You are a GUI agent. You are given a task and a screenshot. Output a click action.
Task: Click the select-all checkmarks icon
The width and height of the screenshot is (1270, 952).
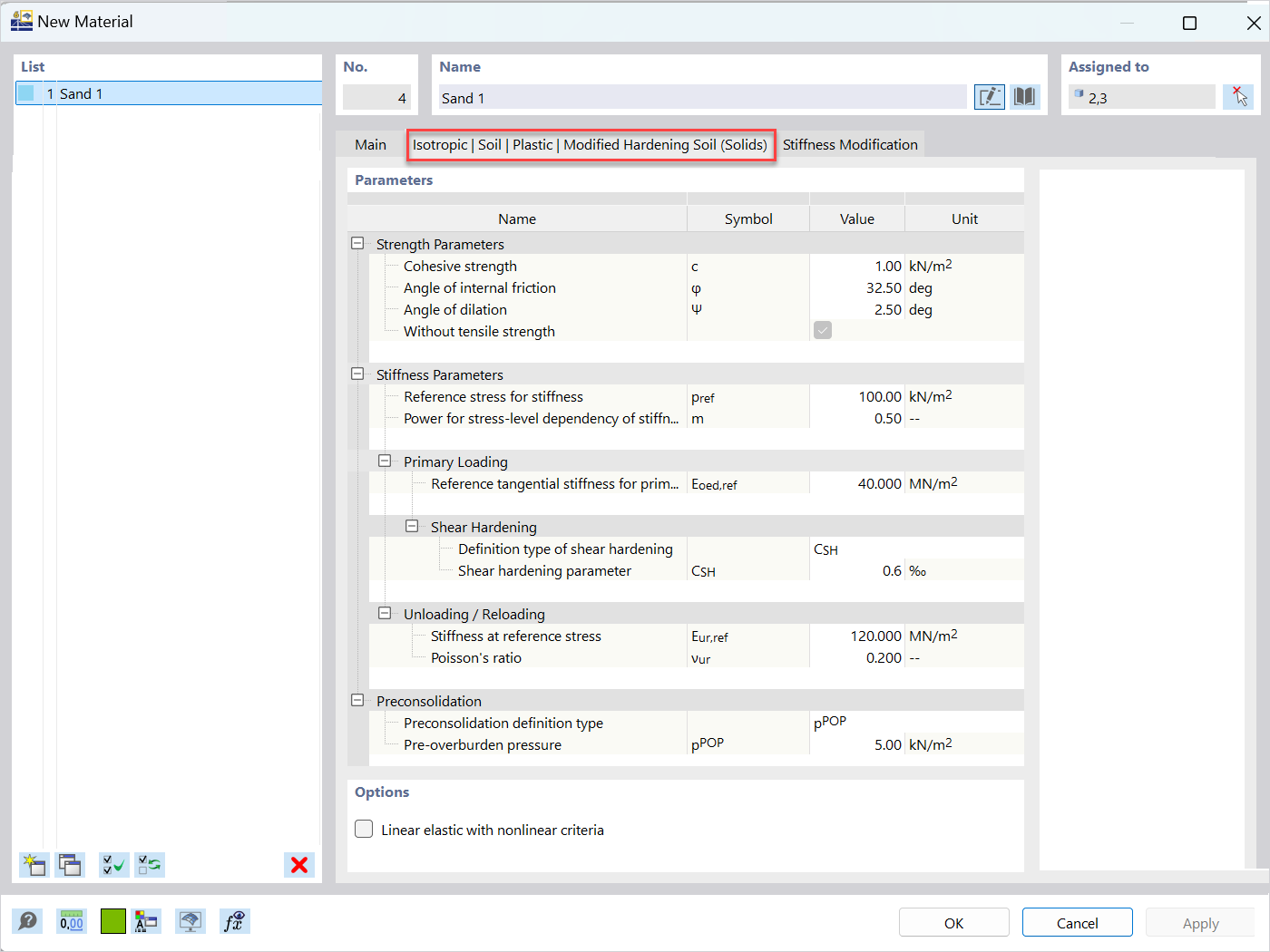(x=112, y=865)
